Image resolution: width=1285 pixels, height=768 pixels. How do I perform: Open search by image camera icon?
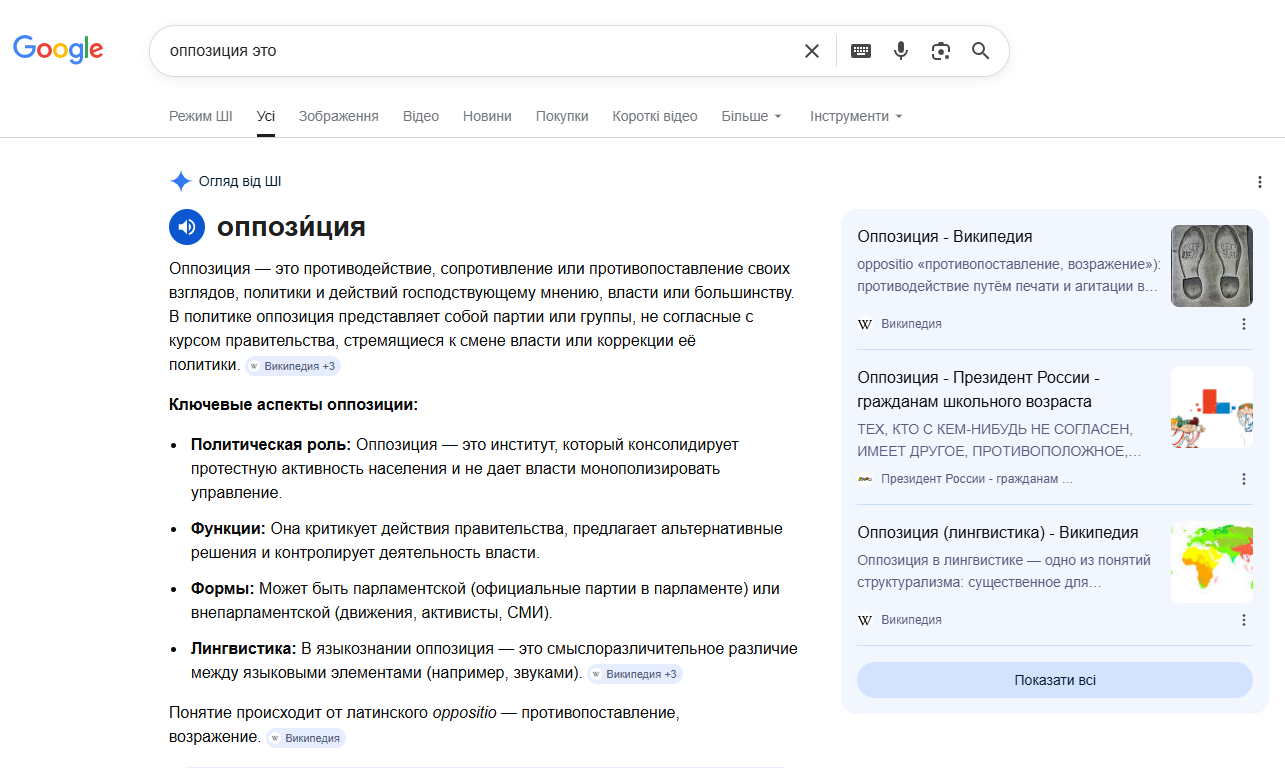click(940, 51)
